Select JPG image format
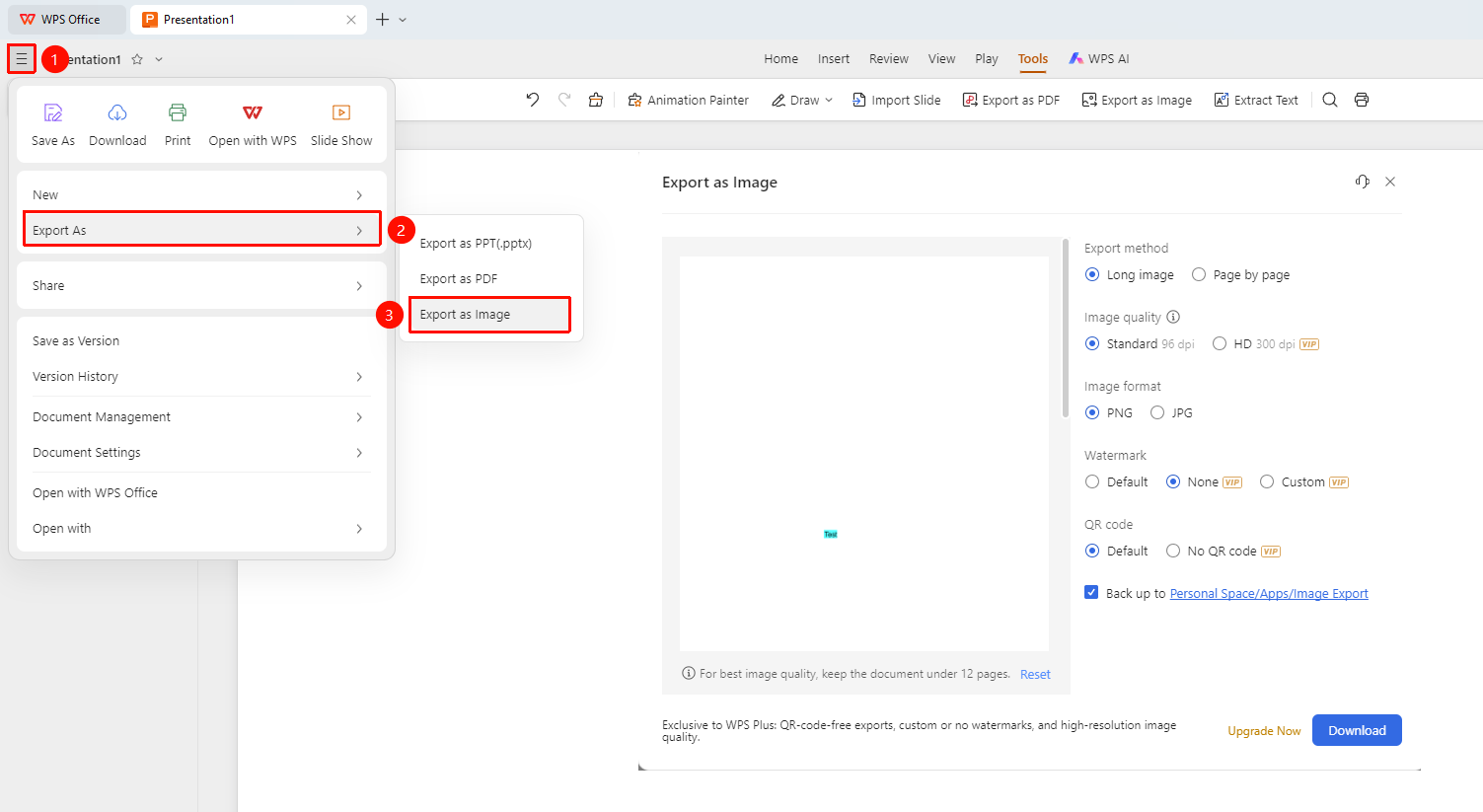The height and width of the screenshot is (812, 1483). tap(1157, 412)
